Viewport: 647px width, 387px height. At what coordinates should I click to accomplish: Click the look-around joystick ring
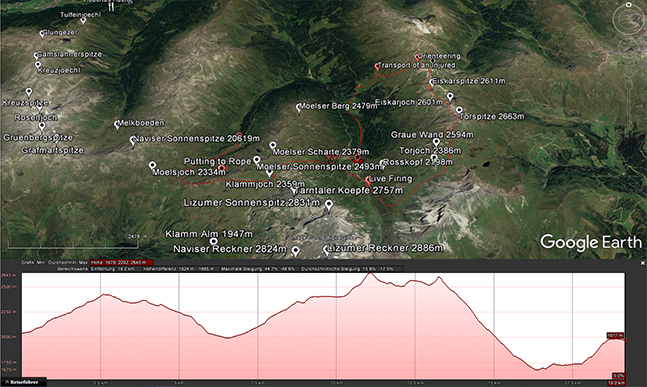(x=628, y=19)
